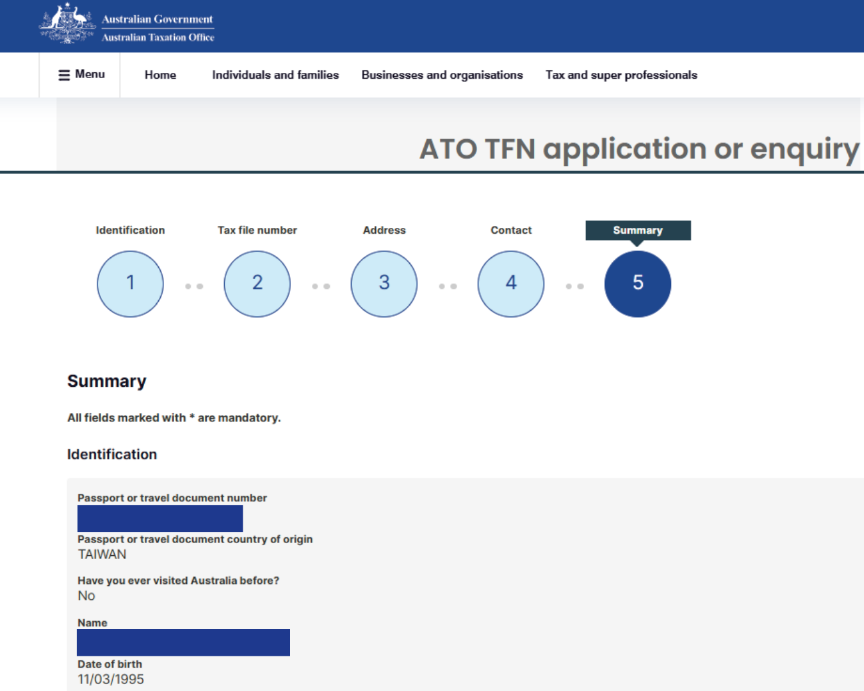The height and width of the screenshot is (691, 864).
Task: Click the Identification step label
Action: pos(130,230)
